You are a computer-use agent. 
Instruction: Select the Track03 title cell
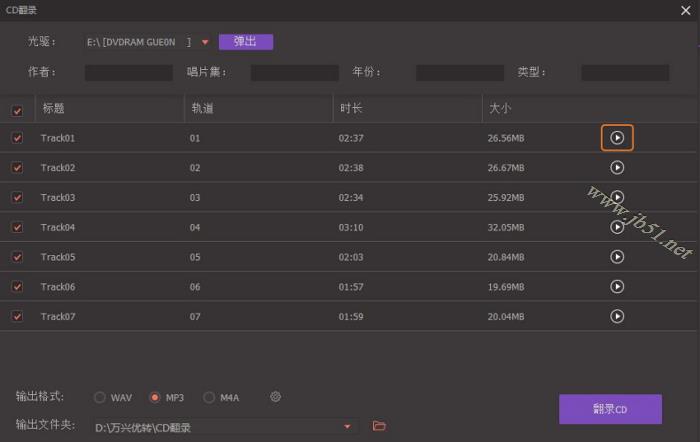coord(58,197)
